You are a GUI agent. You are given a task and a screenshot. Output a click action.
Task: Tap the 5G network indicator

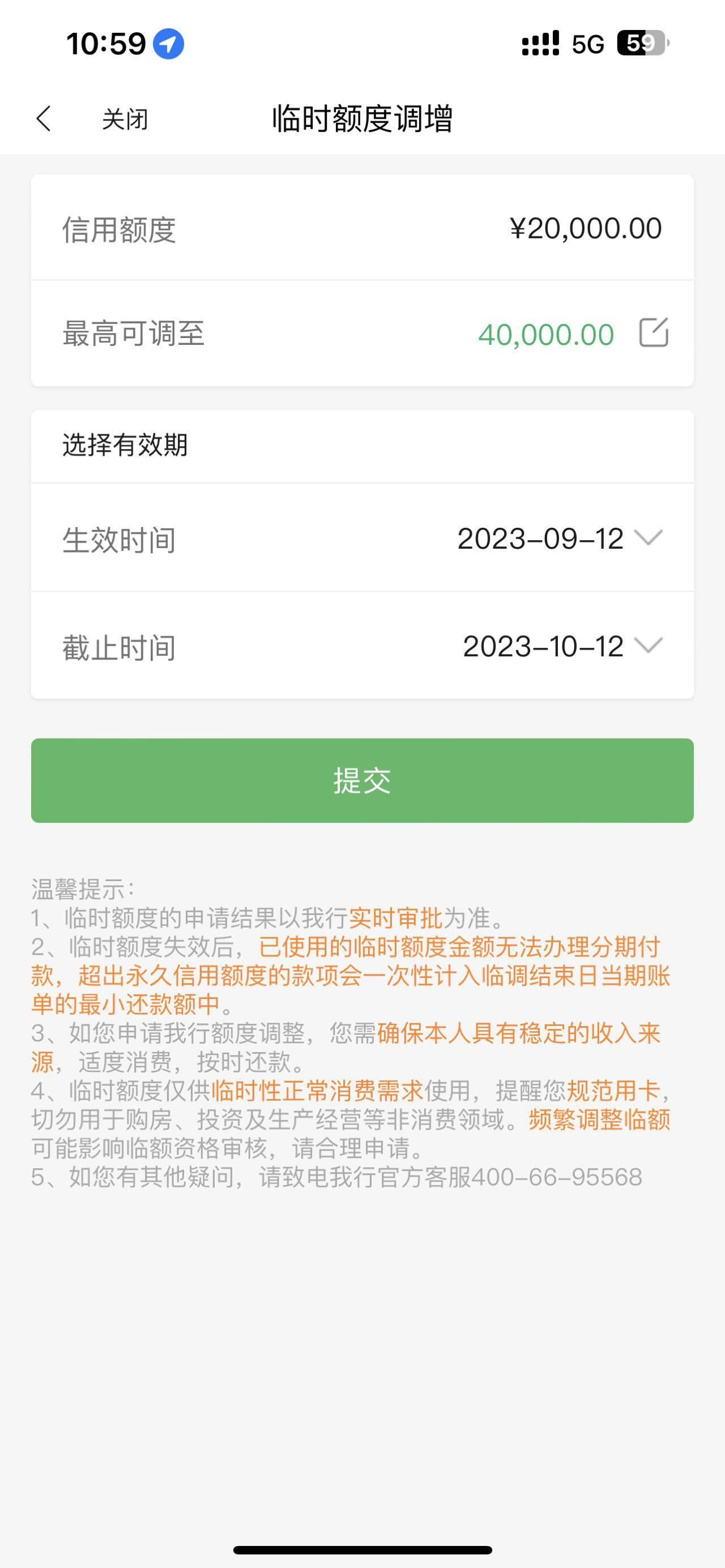click(588, 44)
